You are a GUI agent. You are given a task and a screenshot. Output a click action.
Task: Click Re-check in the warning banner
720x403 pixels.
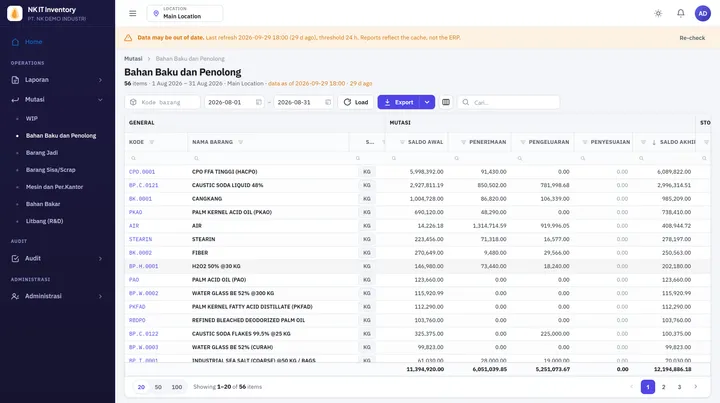pos(692,38)
